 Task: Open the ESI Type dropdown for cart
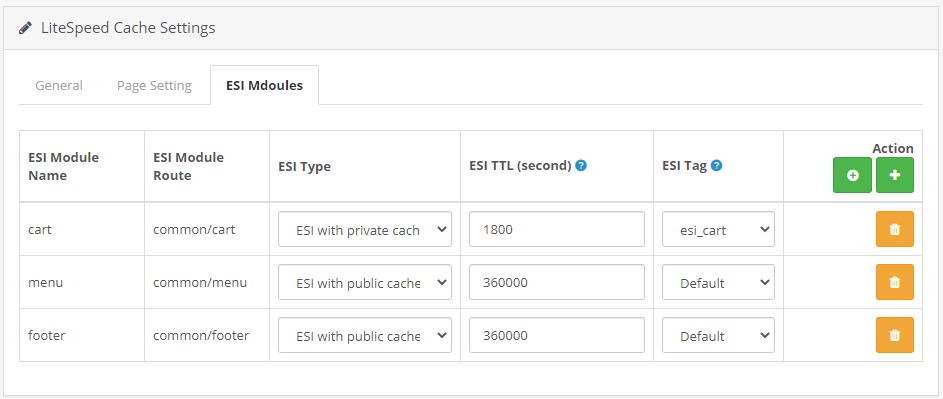365,229
